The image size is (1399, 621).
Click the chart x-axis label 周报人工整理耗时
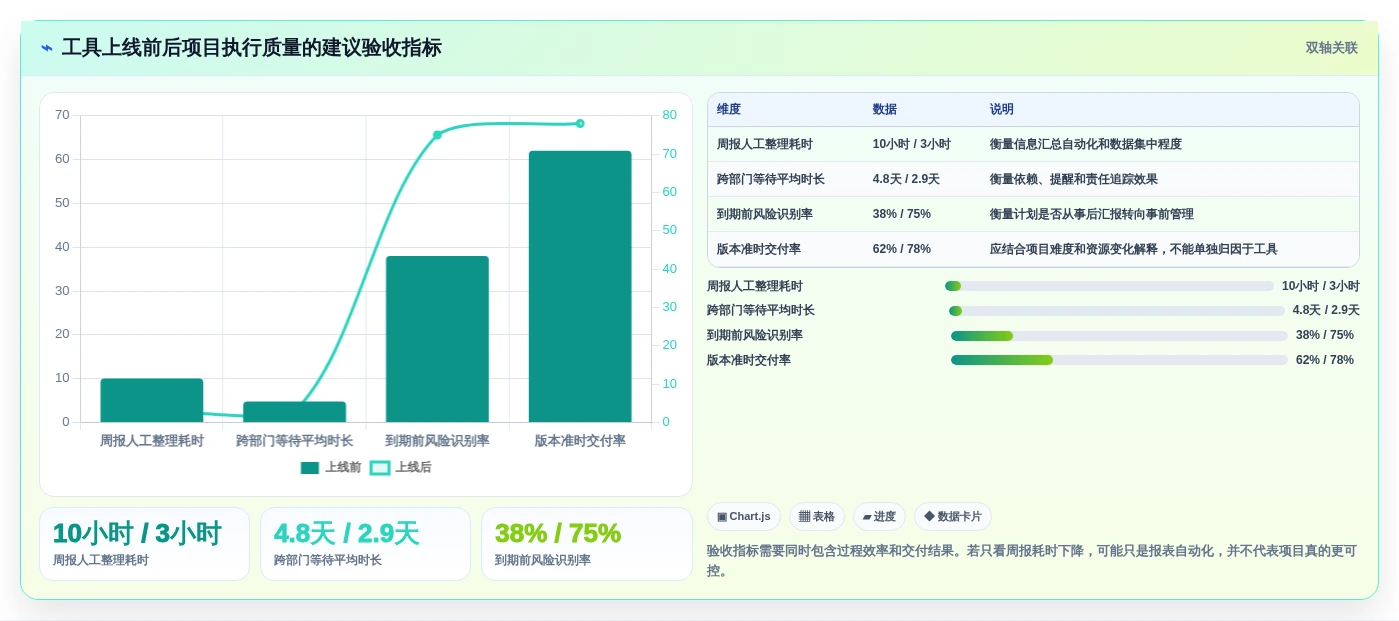(x=152, y=441)
